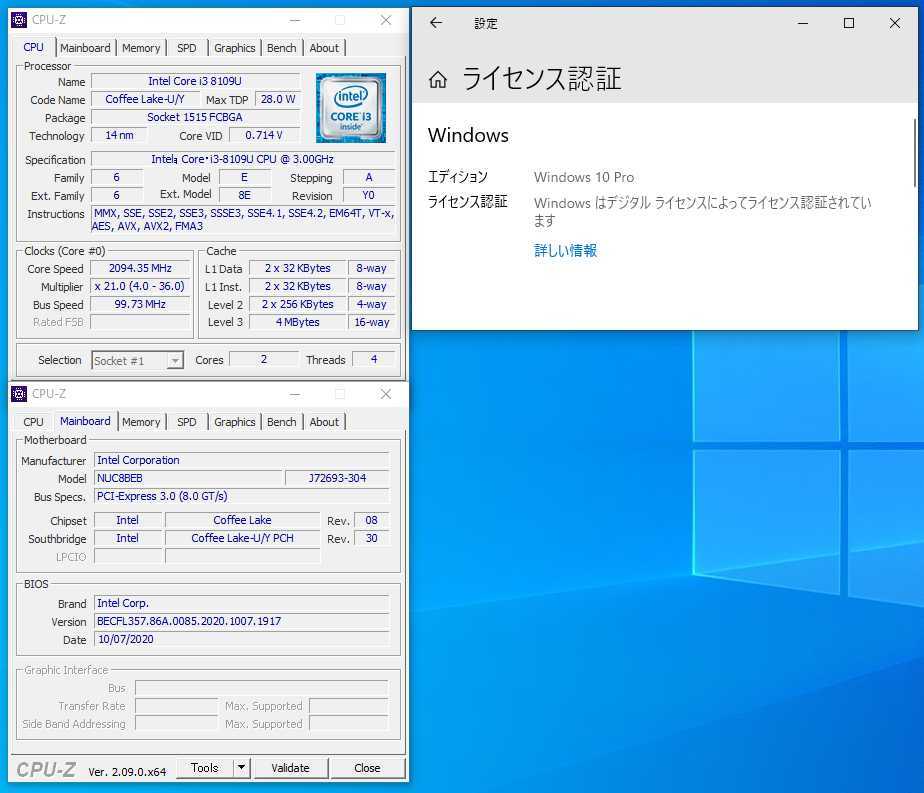Minimize the CPU-Z window showing Motherboard info

(x=295, y=394)
